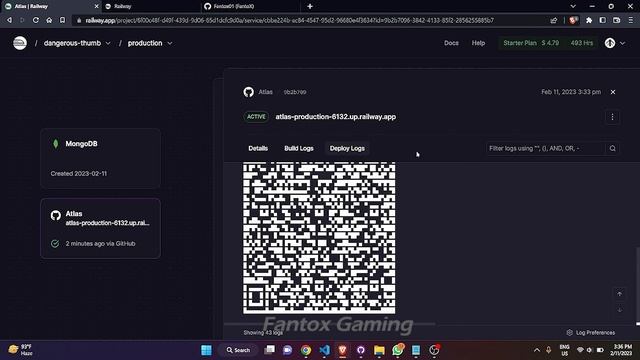Viewport: 640px width, 360px height.
Task: Open Log Preferences
Action: pos(591,333)
